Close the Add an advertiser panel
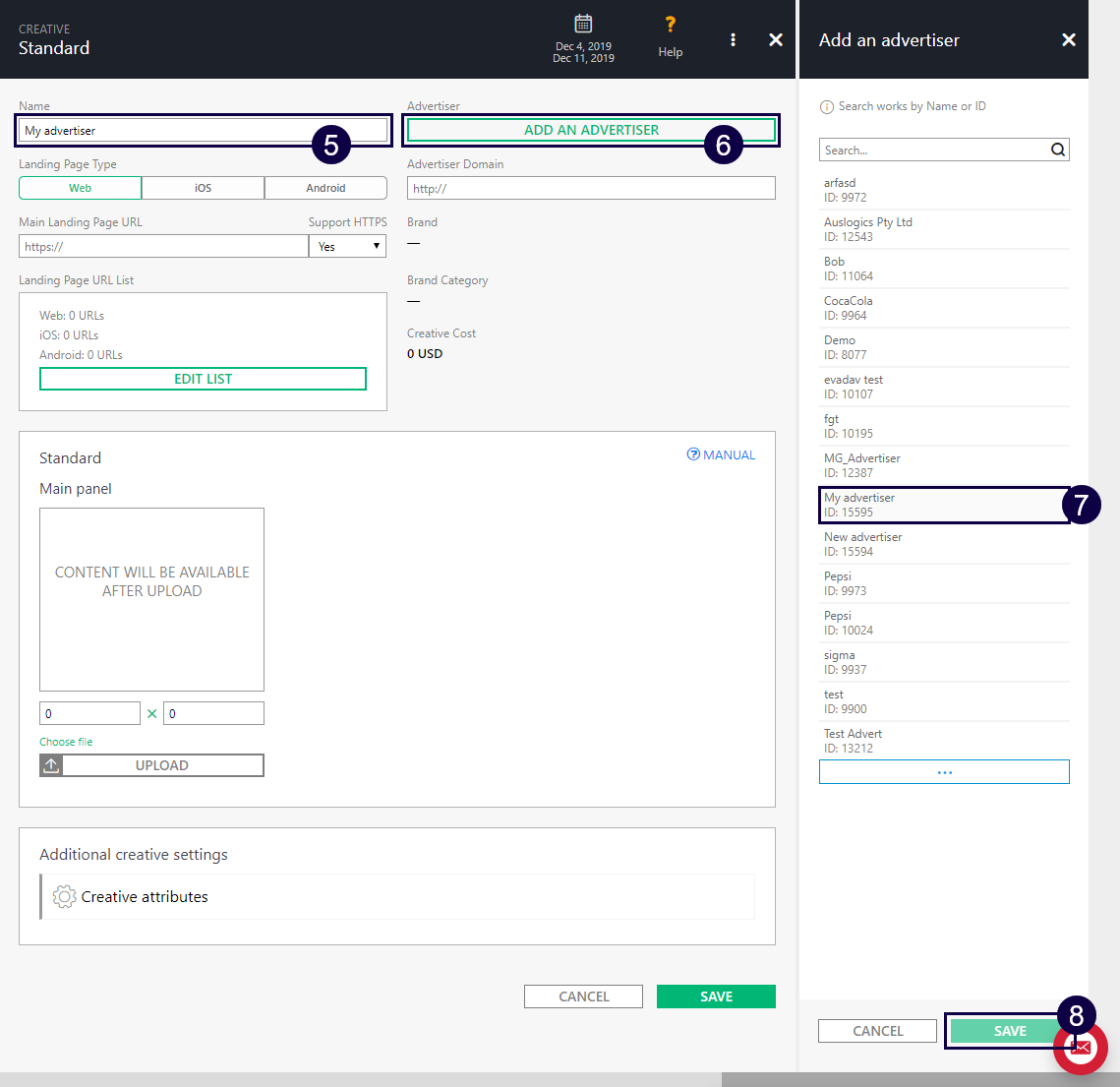The width and height of the screenshot is (1120, 1087). 1069,40
